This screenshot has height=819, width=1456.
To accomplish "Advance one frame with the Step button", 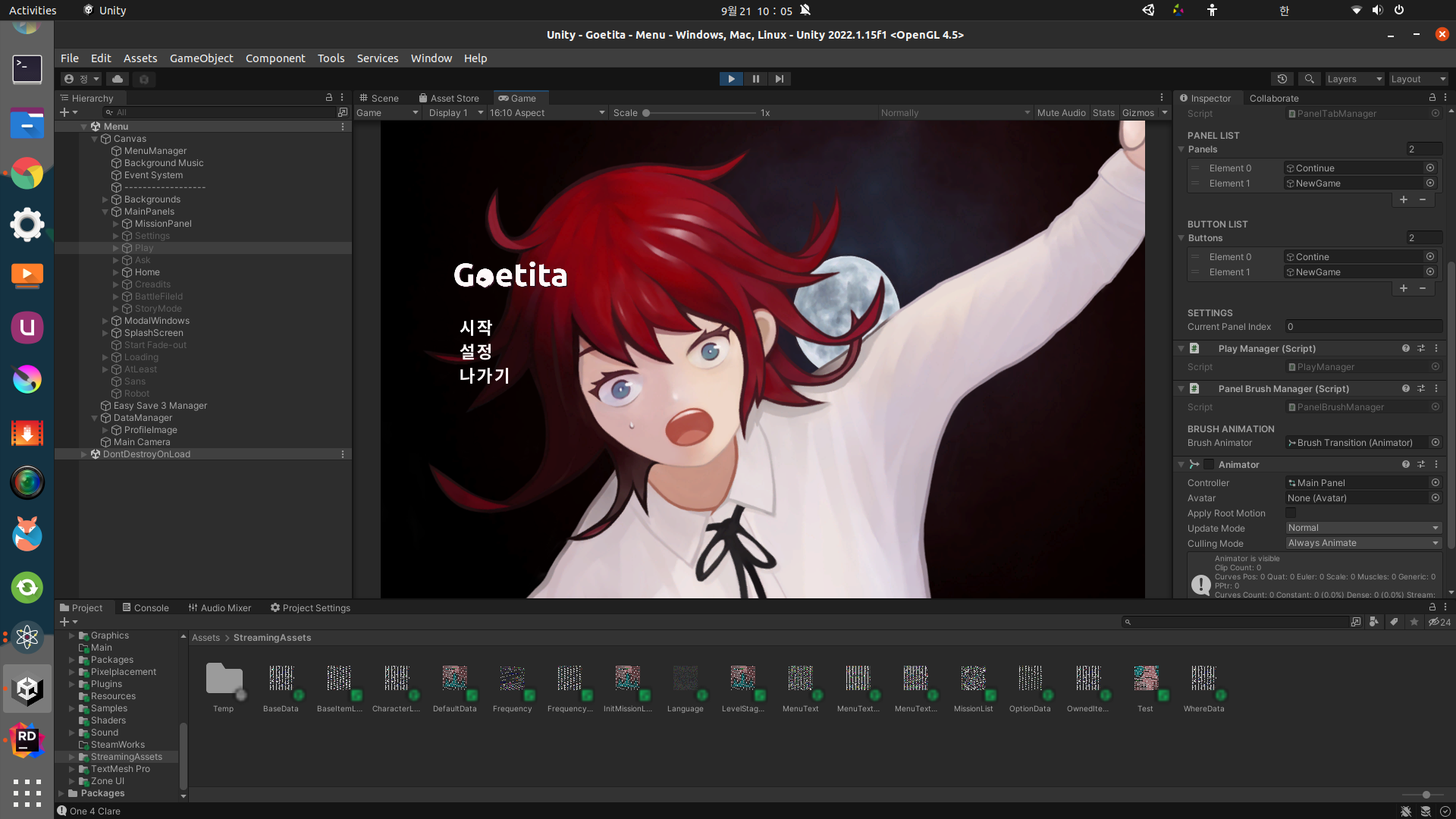I will [x=779, y=79].
